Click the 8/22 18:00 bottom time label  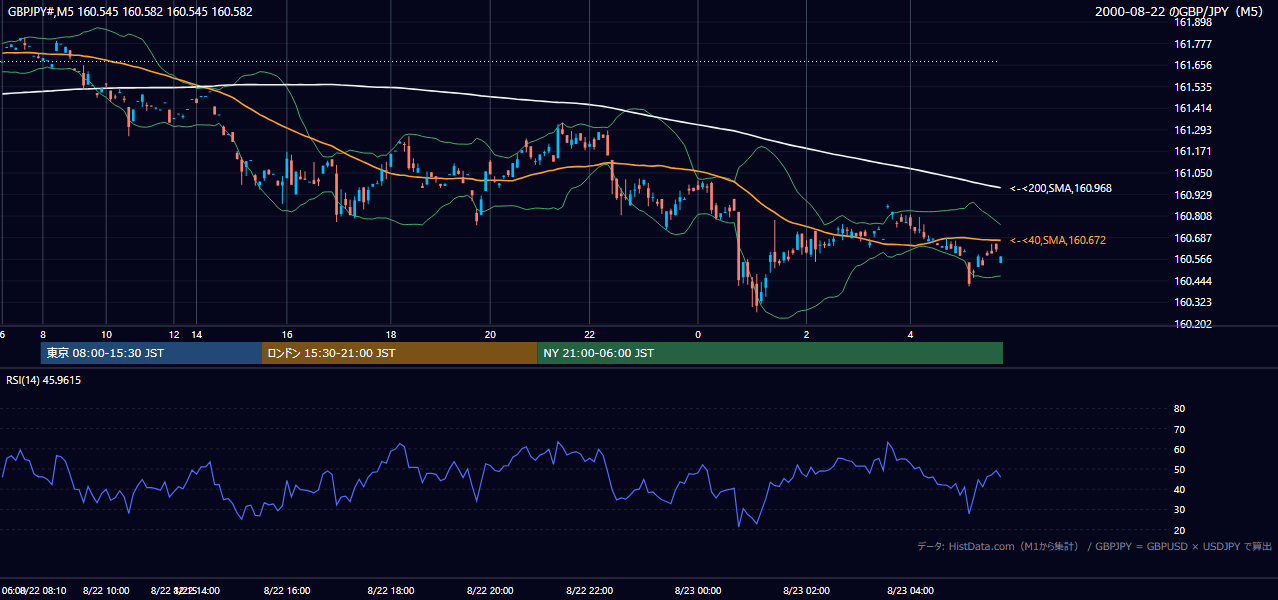[389, 590]
